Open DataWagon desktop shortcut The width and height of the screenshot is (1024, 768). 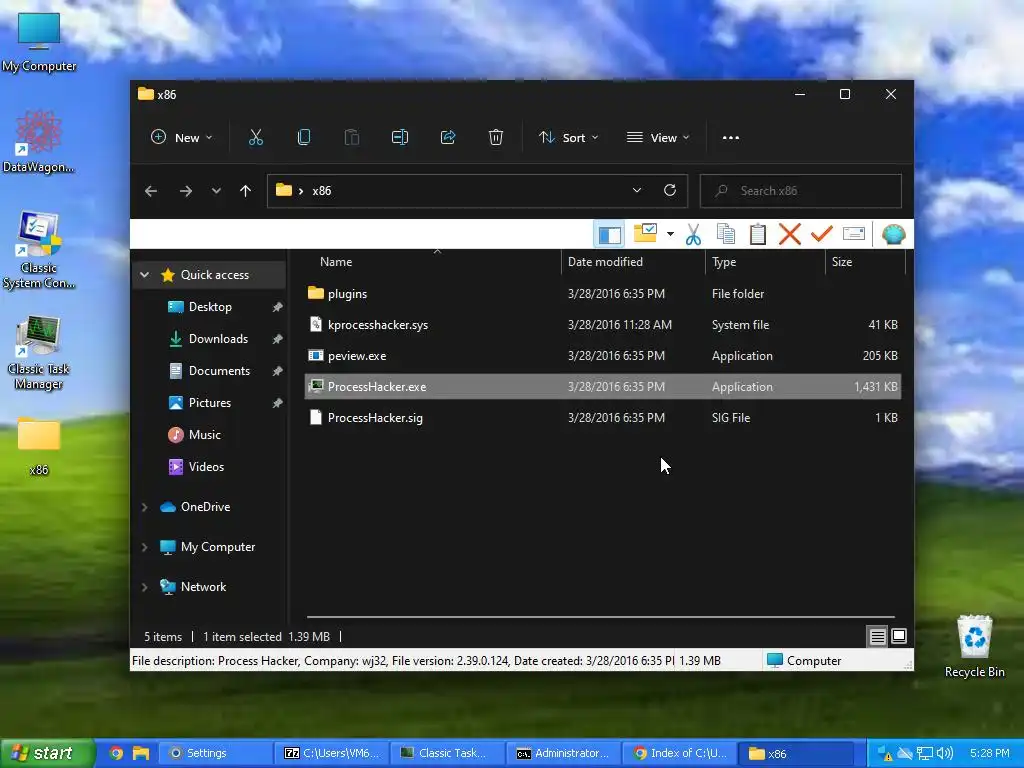[39, 142]
